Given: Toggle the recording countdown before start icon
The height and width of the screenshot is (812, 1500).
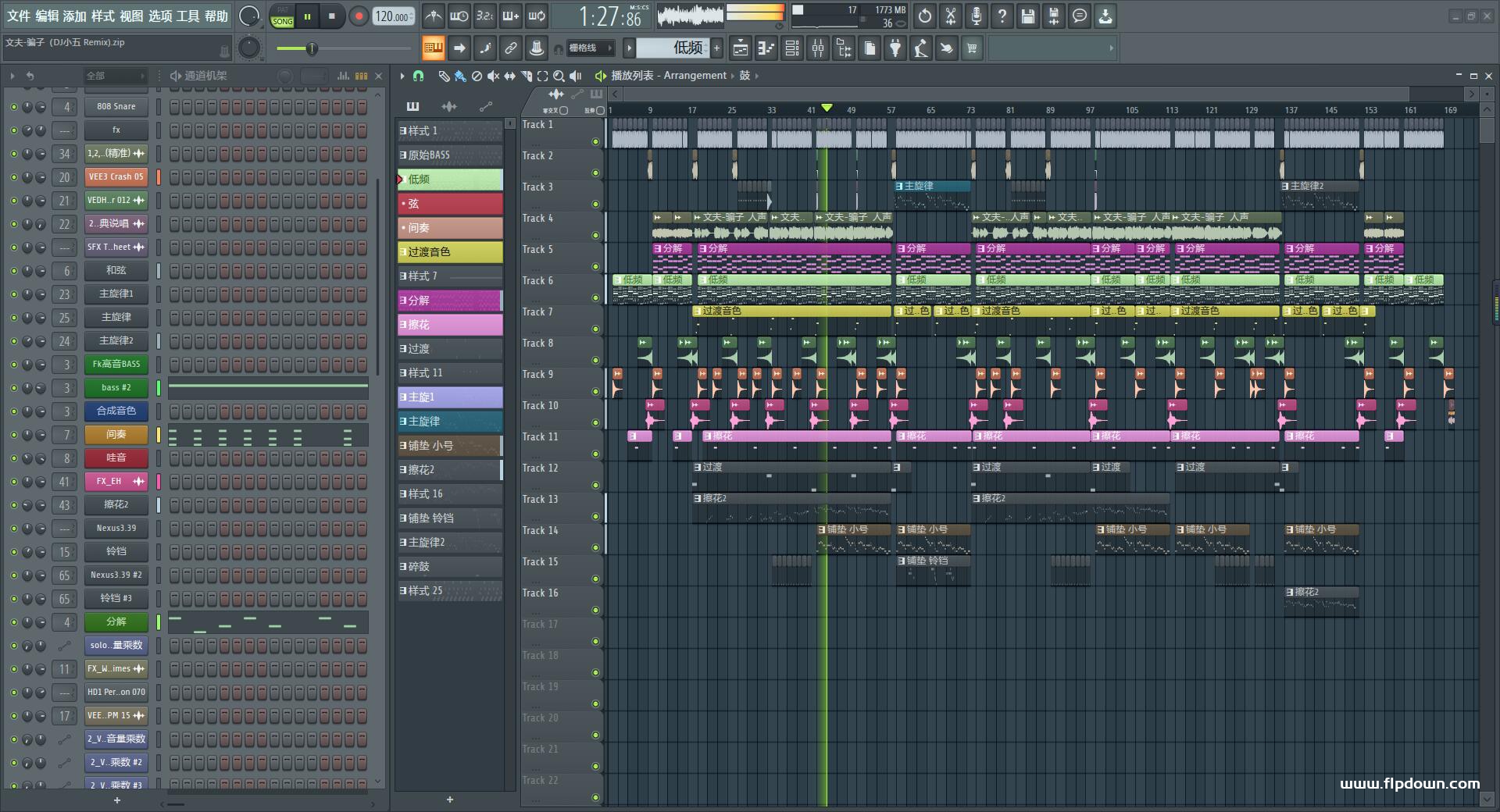Looking at the screenshot, I should (484, 16).
